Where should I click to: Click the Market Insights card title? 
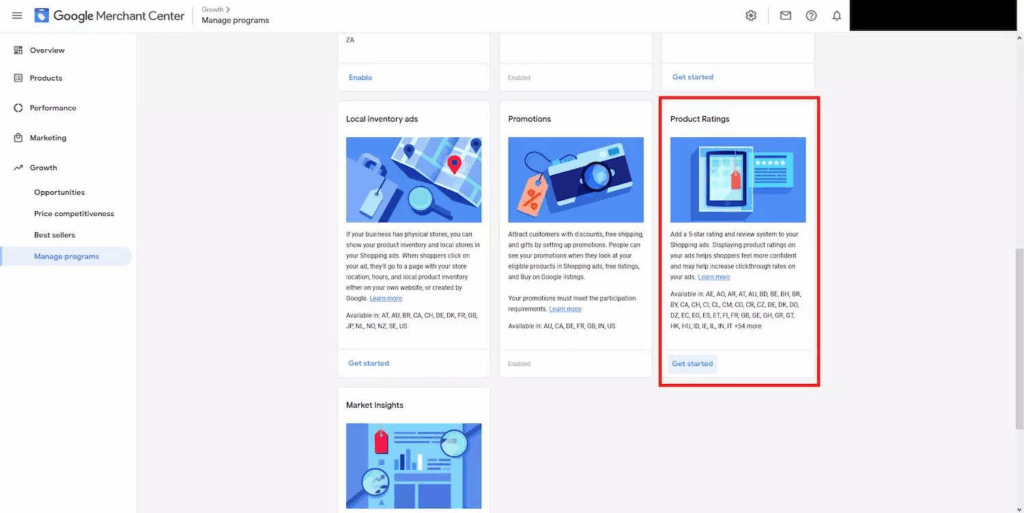click(374, 405)
